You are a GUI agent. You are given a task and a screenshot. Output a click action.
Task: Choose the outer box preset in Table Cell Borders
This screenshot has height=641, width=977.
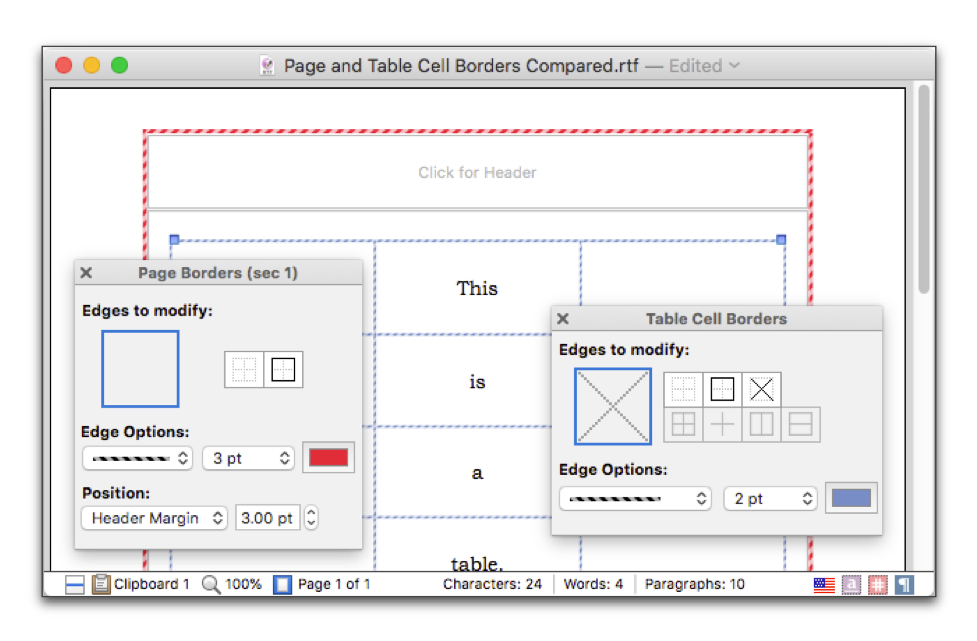pyautogui.click(x=722, y=389)
